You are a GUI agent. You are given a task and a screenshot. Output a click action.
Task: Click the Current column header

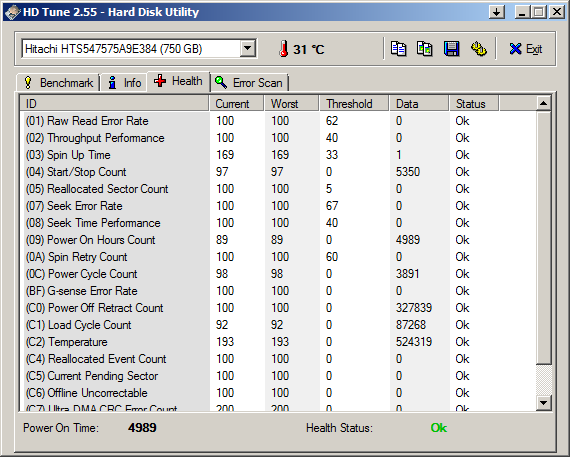(x=237, y=104)
